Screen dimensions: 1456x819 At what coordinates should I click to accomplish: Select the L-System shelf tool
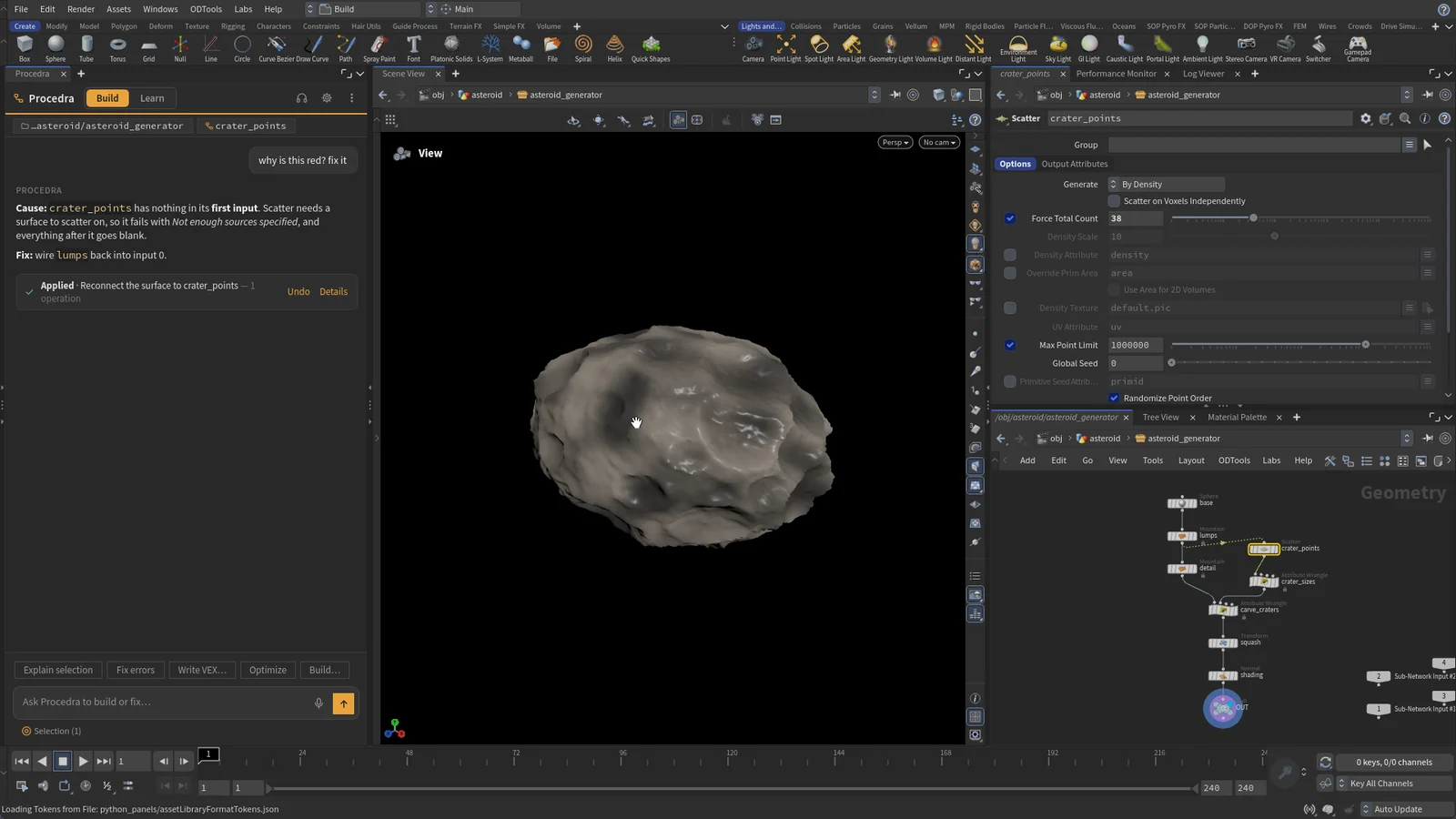[x=490, y=48]
